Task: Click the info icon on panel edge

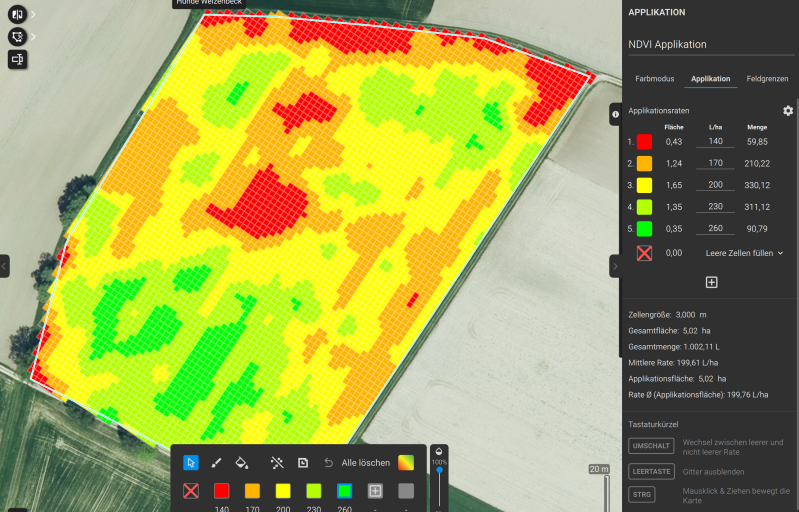Action: point(615,116)
